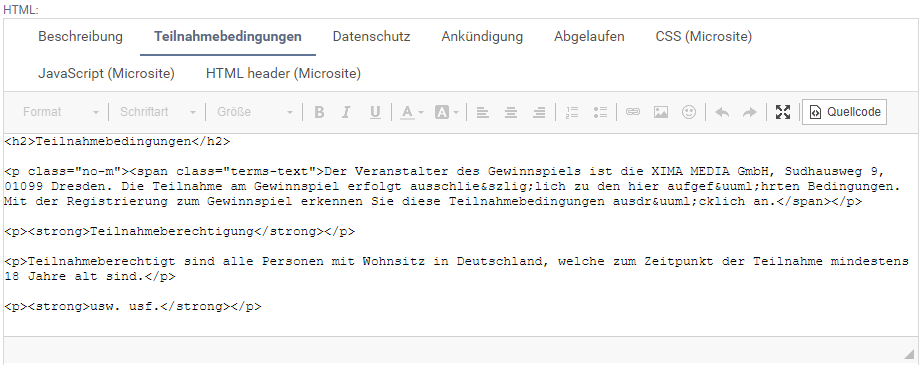The height and width of the screenshot is (365, 920).
Task: Open the Schriftart font dropdown
Action: click(x=157, y=112)
